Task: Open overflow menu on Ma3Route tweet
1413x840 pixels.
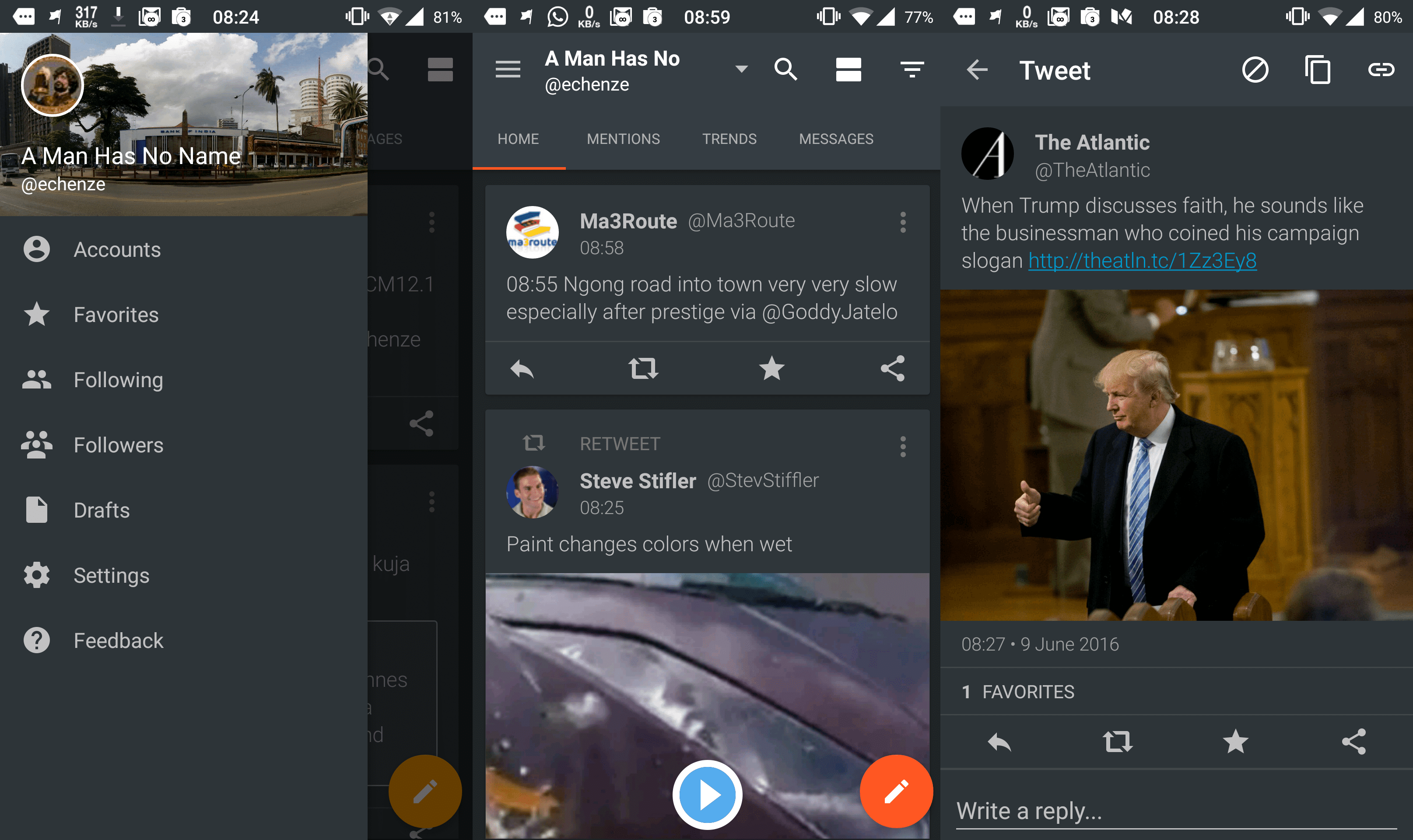Action: click(x=903, y=222)
